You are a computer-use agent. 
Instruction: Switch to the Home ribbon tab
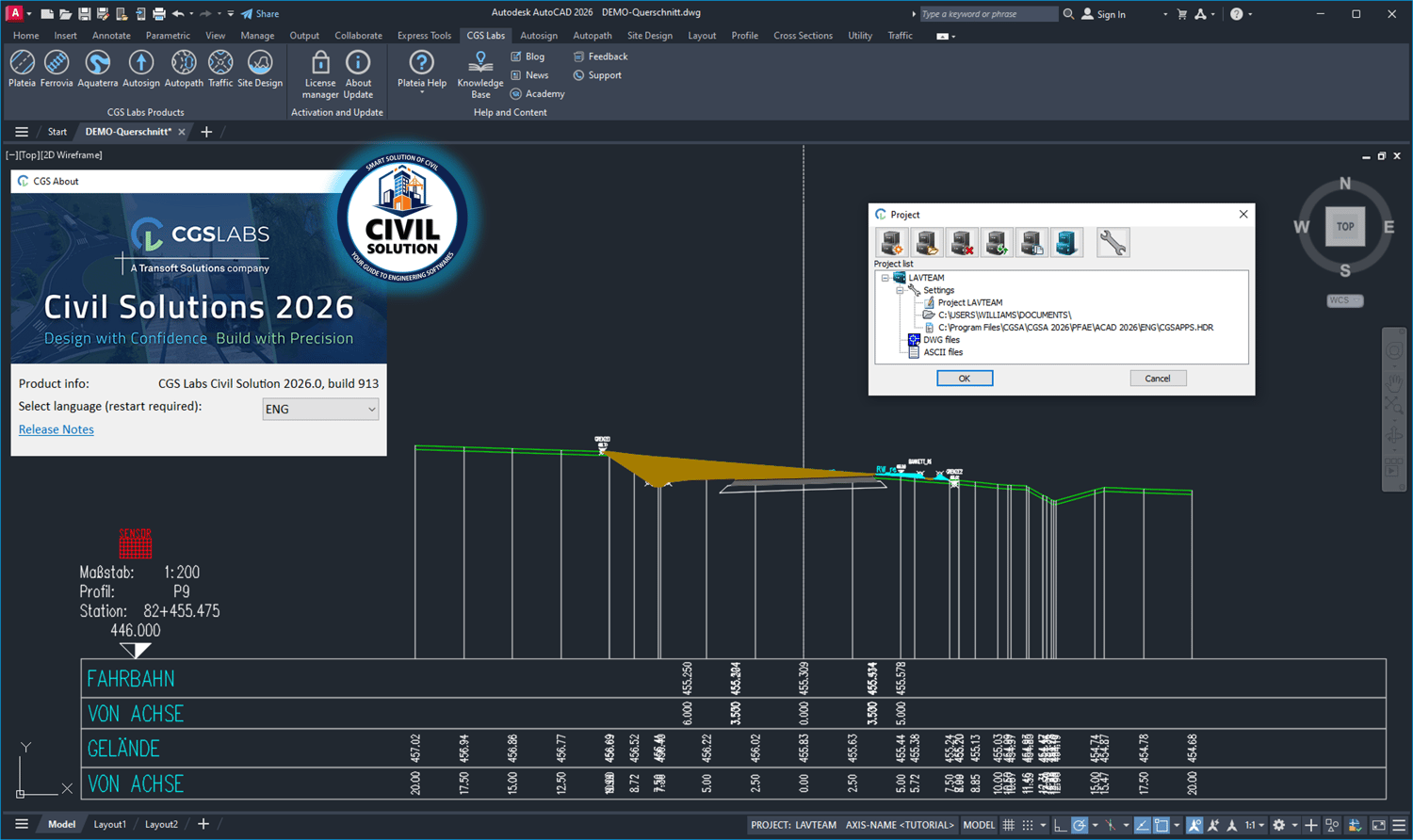(x=26, y=36)
